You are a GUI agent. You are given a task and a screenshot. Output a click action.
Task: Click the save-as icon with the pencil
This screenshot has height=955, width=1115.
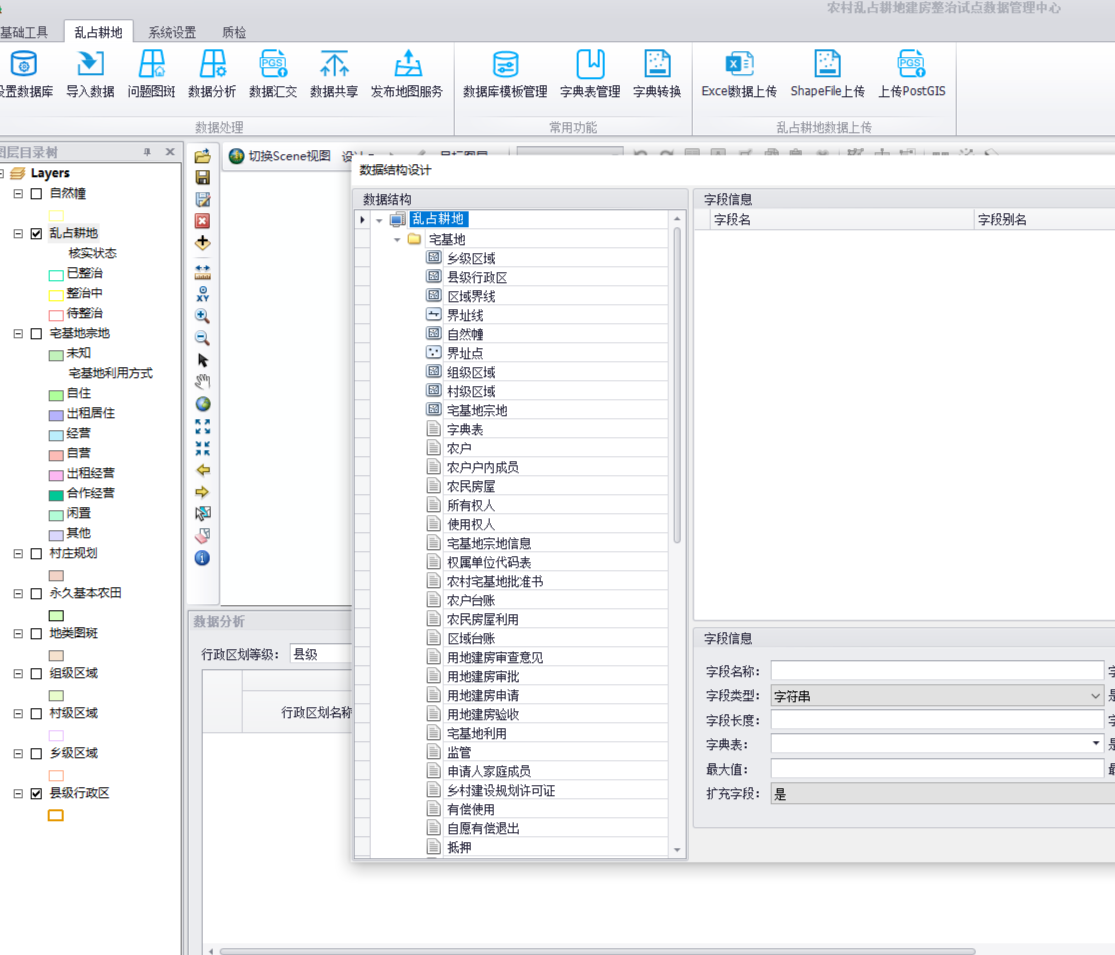click(203, 200)
